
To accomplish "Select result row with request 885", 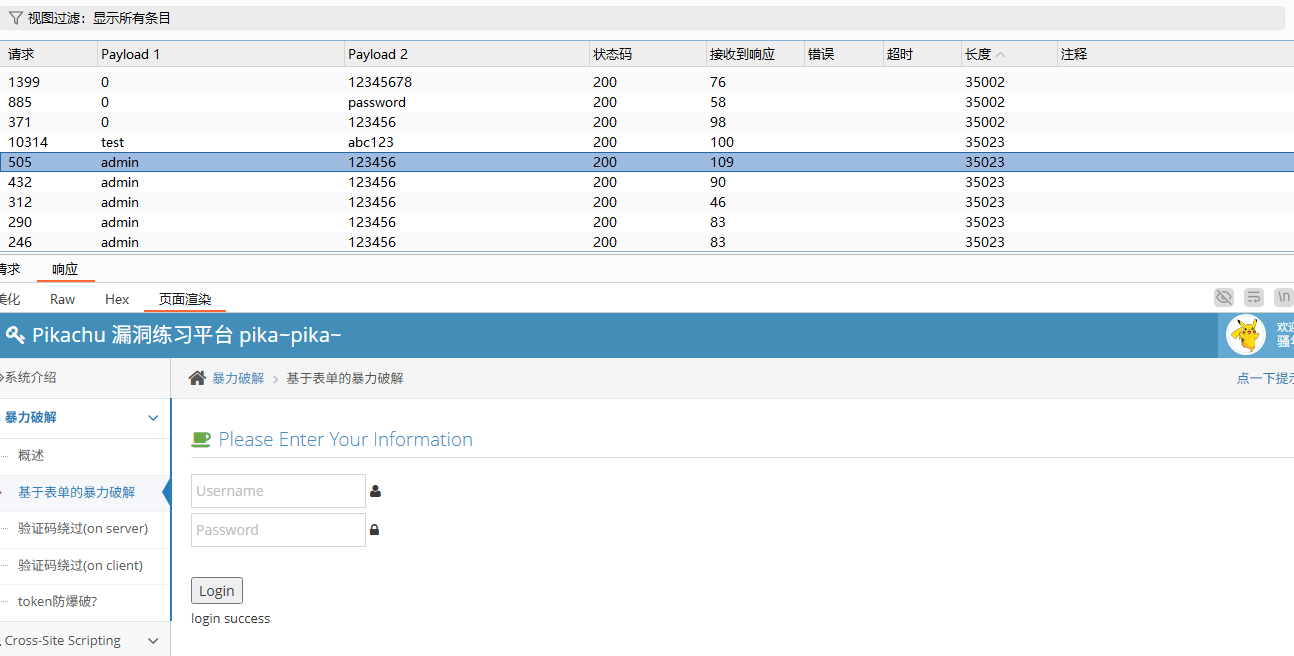I will tap(647, 102).
